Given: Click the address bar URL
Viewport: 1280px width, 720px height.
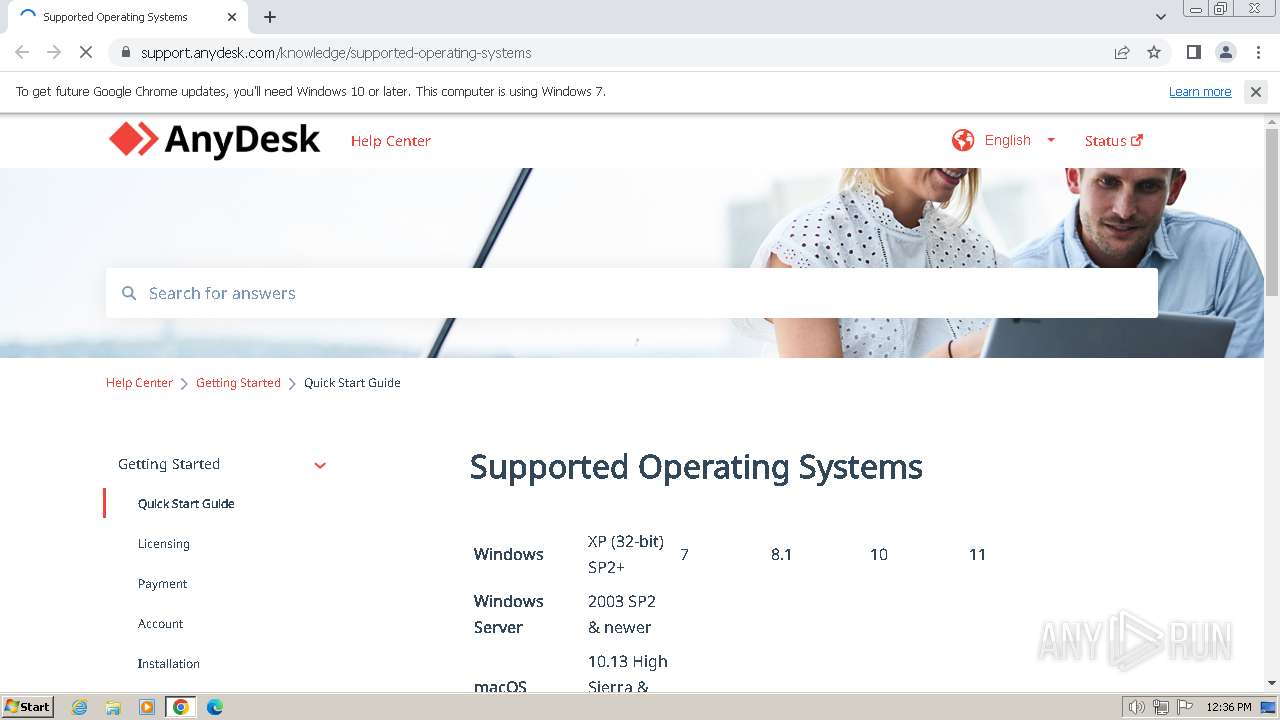Looking at the screenshot, I should [x=336, y=53].
